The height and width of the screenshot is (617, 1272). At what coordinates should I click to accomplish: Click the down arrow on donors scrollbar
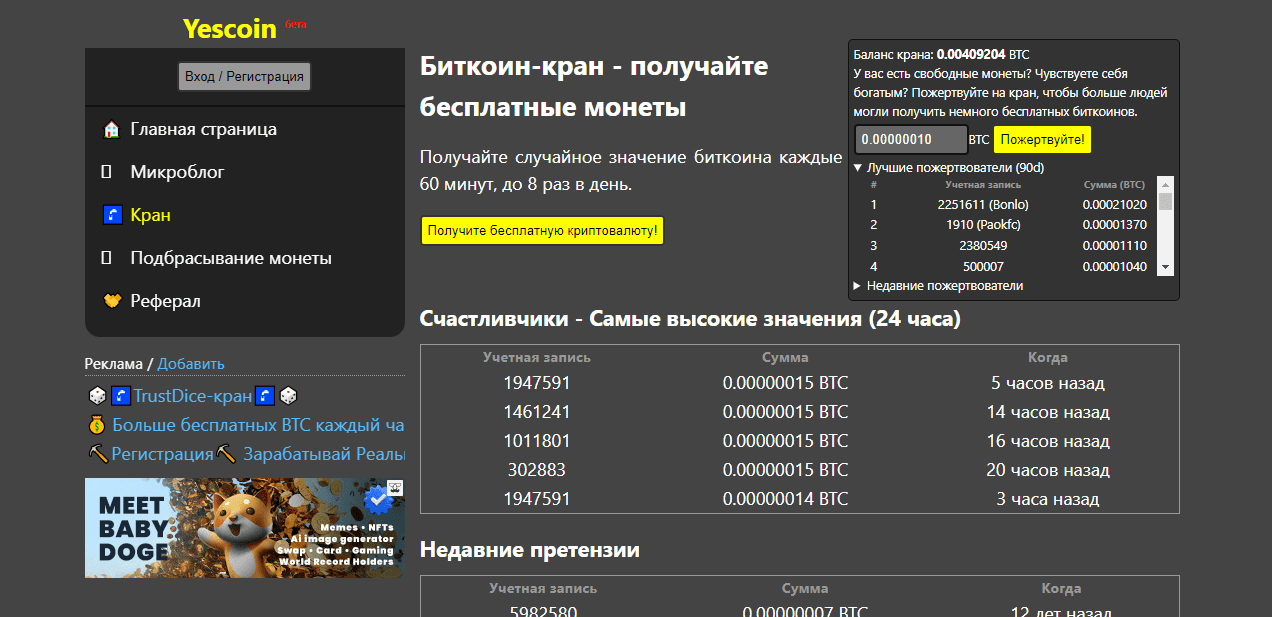click(x=1163, y=267)
